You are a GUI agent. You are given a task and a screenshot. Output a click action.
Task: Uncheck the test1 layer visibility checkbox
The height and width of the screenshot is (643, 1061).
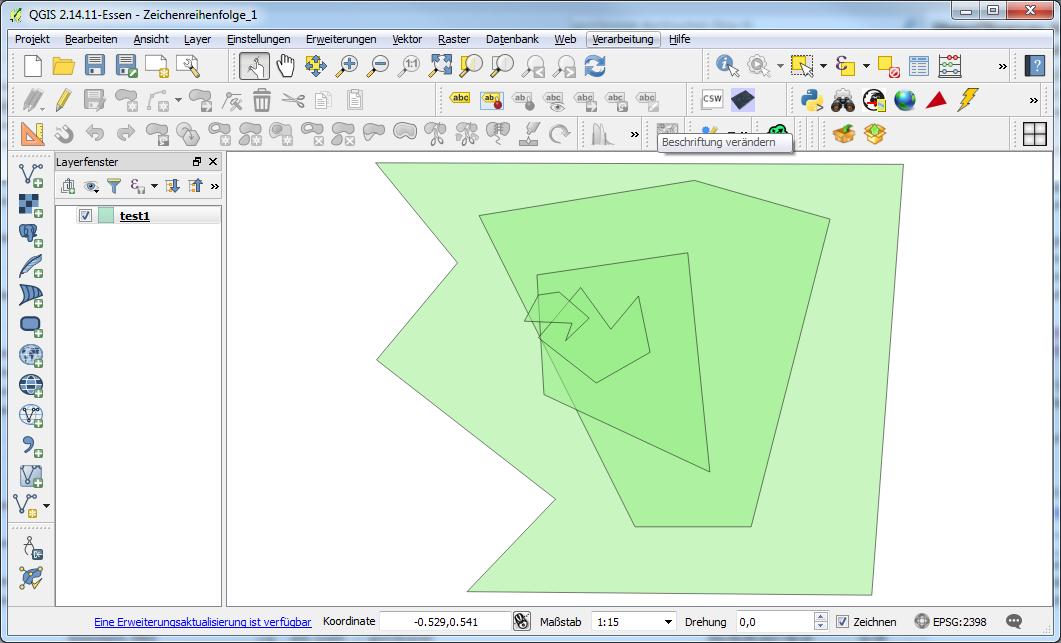tap(85, 216)
